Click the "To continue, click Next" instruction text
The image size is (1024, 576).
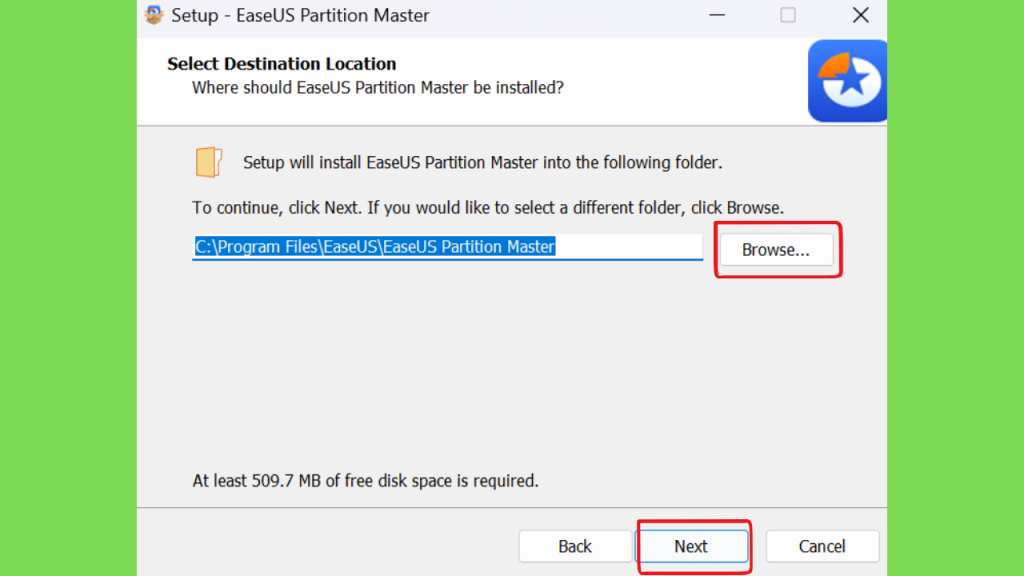pos(488,208)
